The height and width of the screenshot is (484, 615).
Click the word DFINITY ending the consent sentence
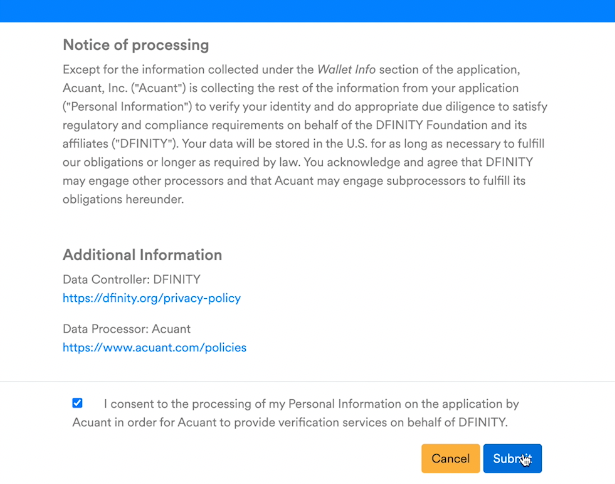[x=482, y=422]
